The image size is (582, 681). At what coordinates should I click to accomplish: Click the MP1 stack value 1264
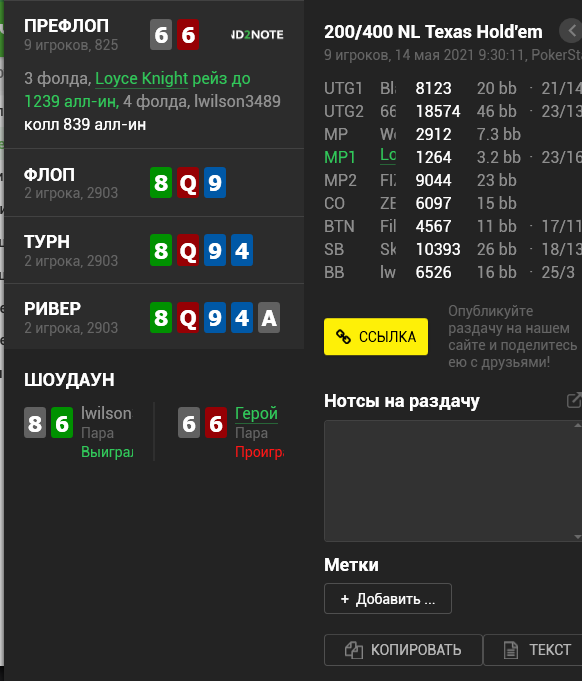(x=433, y=157)
